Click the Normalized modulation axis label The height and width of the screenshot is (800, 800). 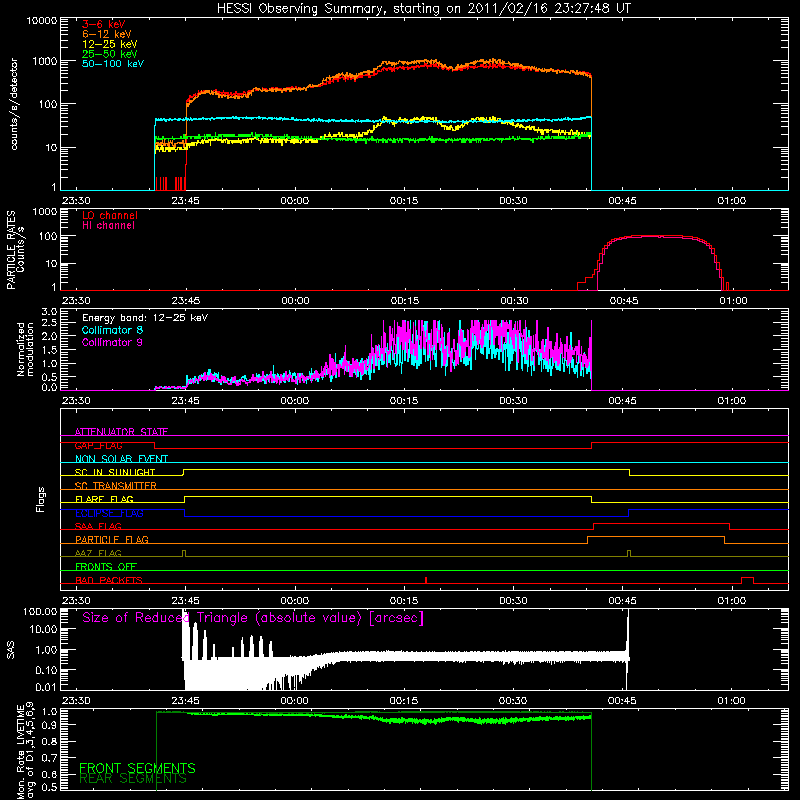tap(25, 349)
